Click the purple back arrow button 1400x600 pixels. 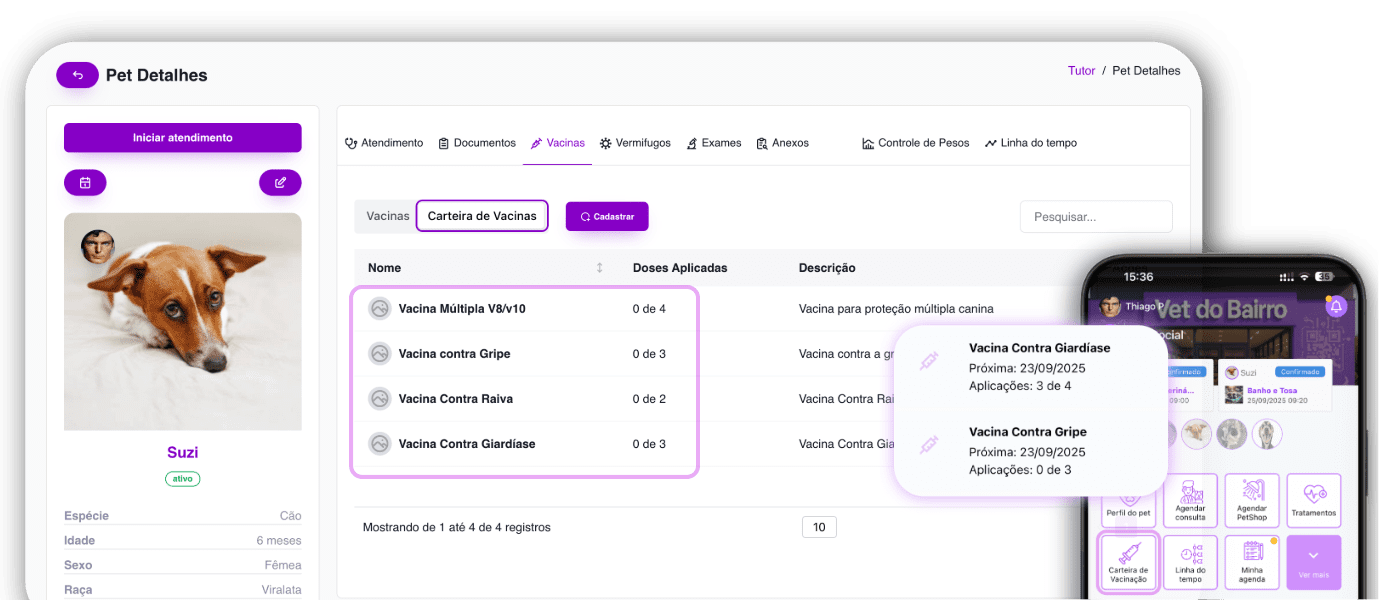(77, 75)
